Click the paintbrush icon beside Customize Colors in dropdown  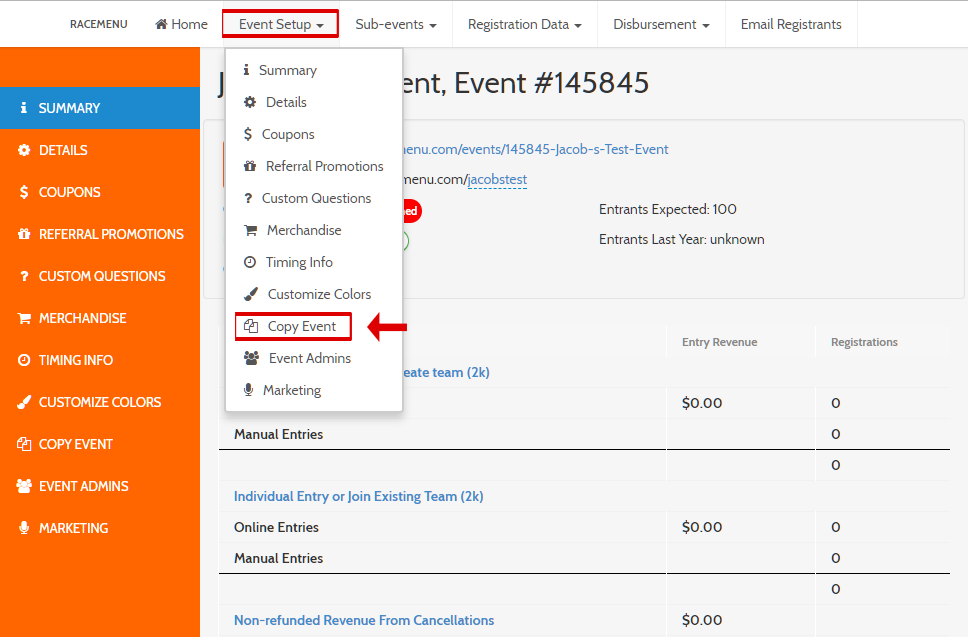(250, 294)
